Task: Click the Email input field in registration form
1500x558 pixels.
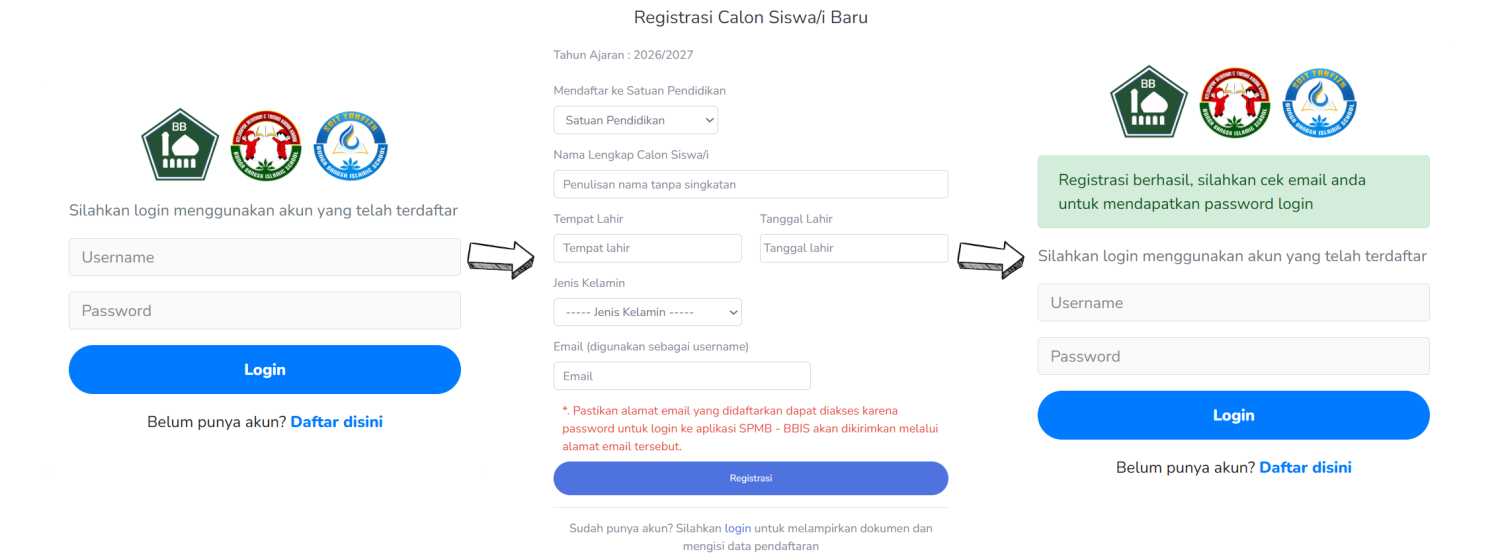Action: point(681,376)
